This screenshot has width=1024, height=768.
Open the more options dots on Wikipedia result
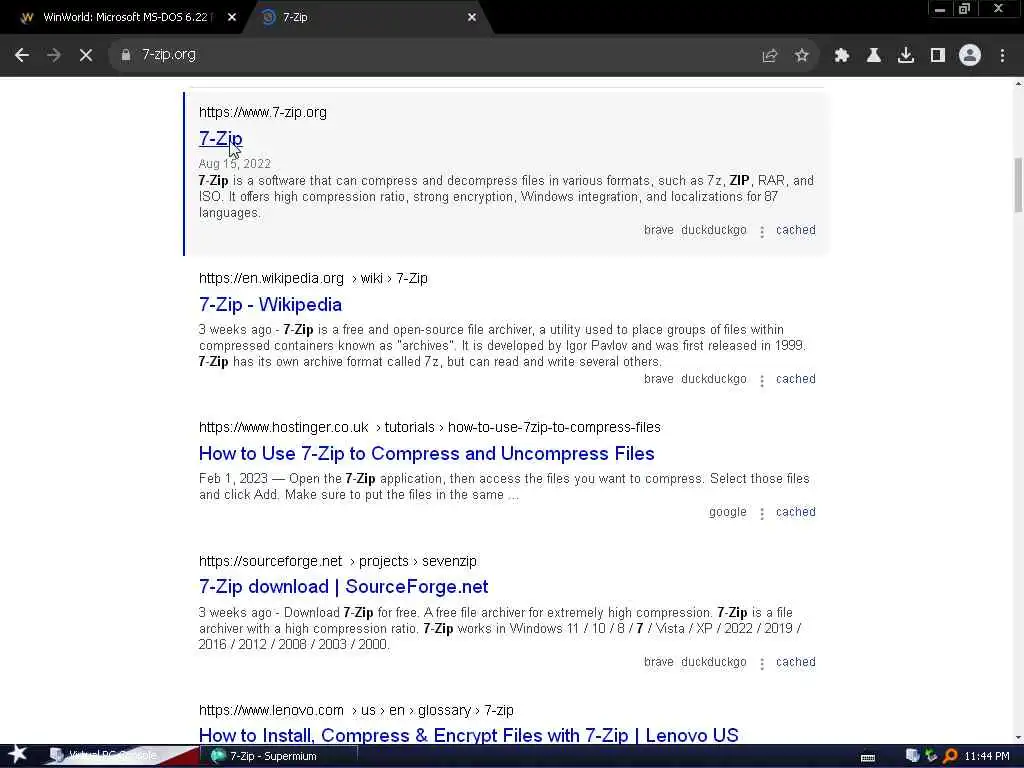[761, 381]
